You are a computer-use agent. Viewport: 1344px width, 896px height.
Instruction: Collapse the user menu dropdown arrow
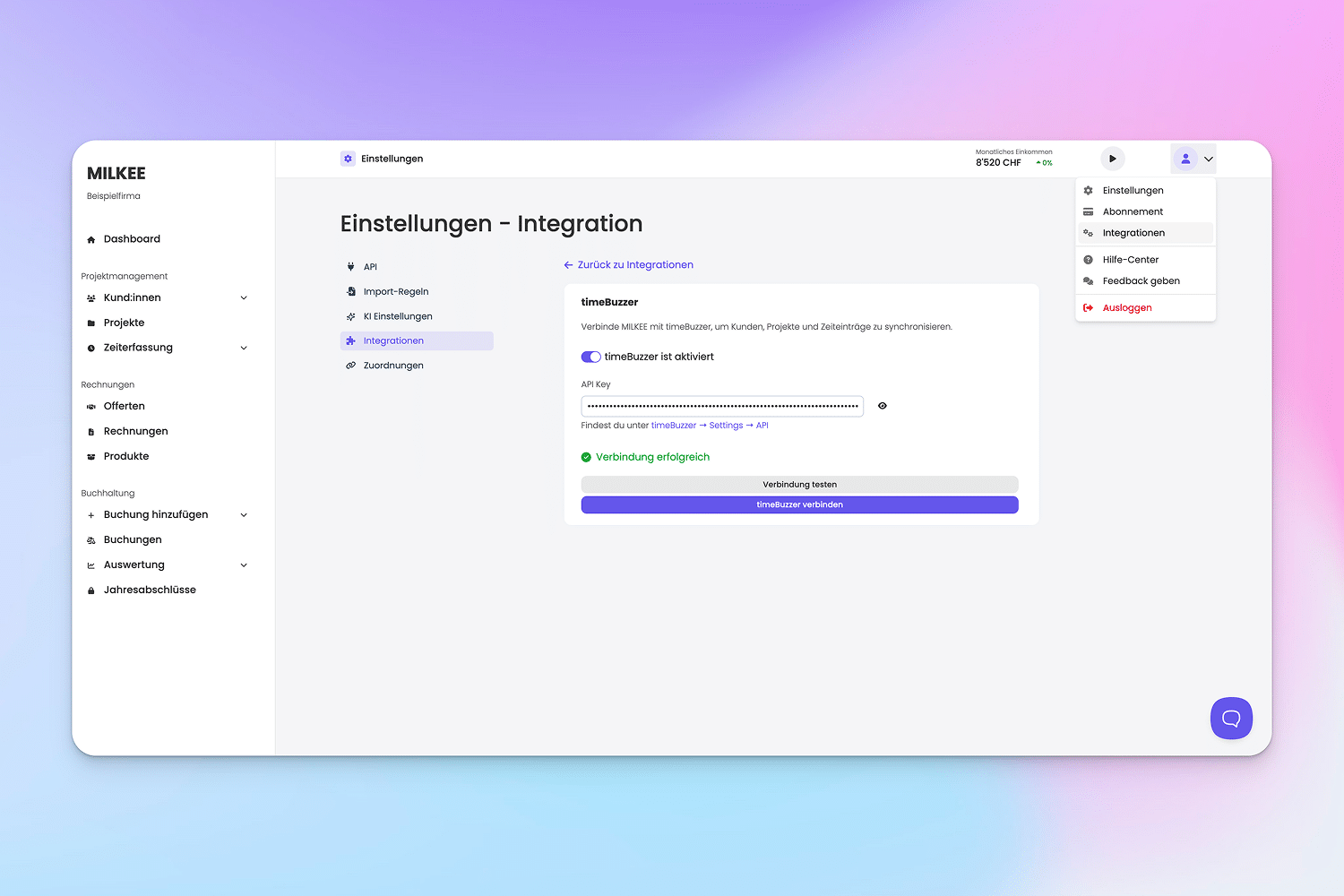[x=1209, y=159]
